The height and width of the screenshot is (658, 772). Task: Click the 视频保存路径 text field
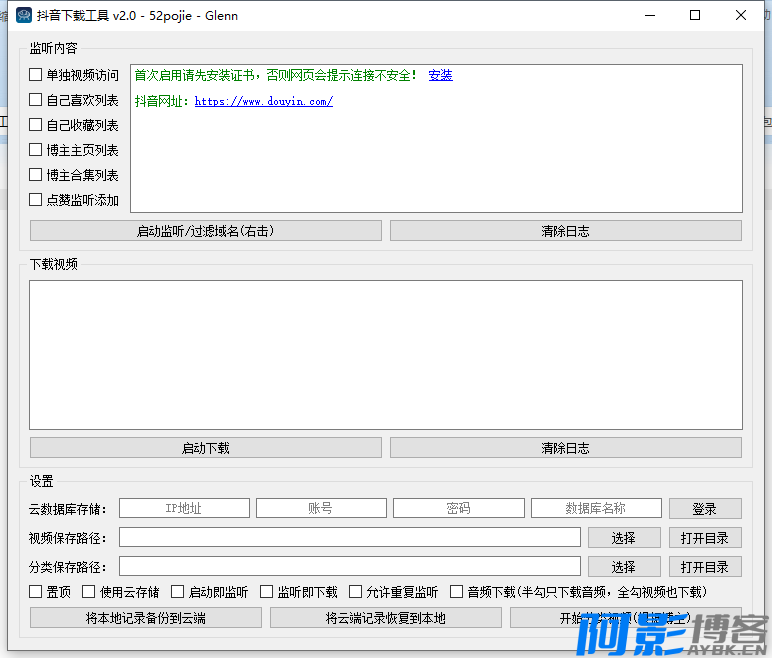click(x=350, y=537)
